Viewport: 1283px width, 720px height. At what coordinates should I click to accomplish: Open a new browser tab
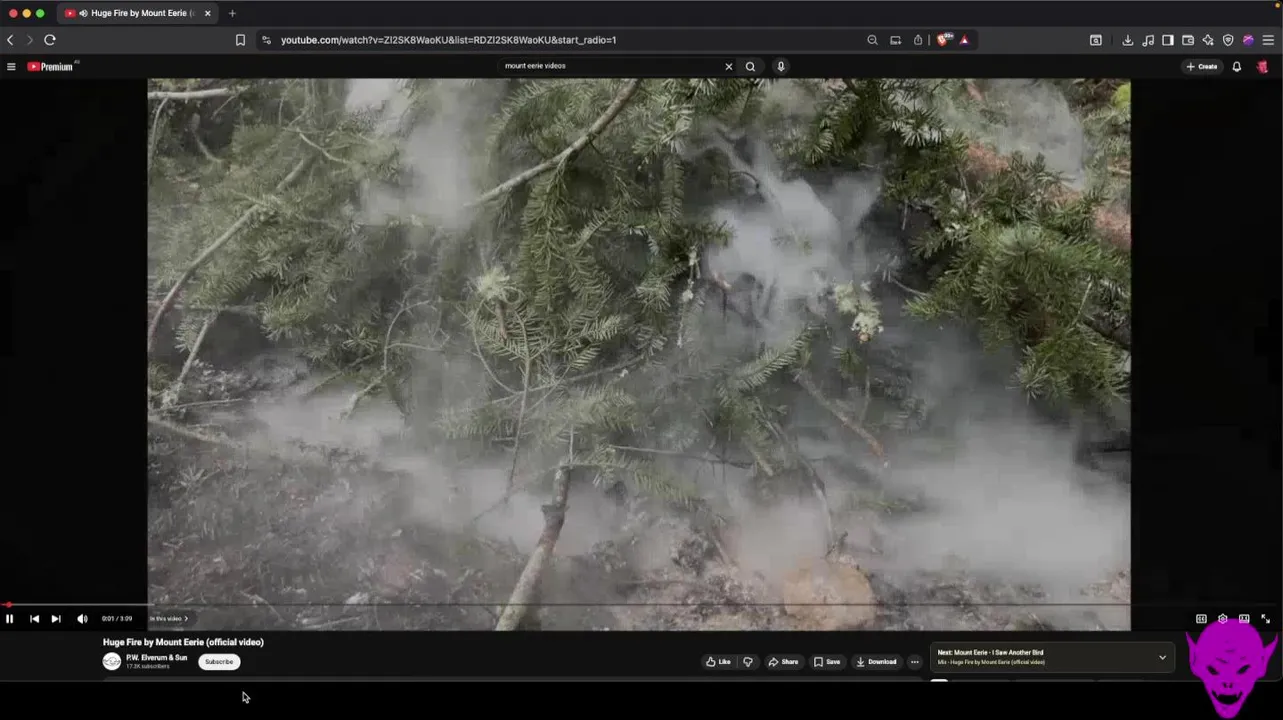click(232, 13)
